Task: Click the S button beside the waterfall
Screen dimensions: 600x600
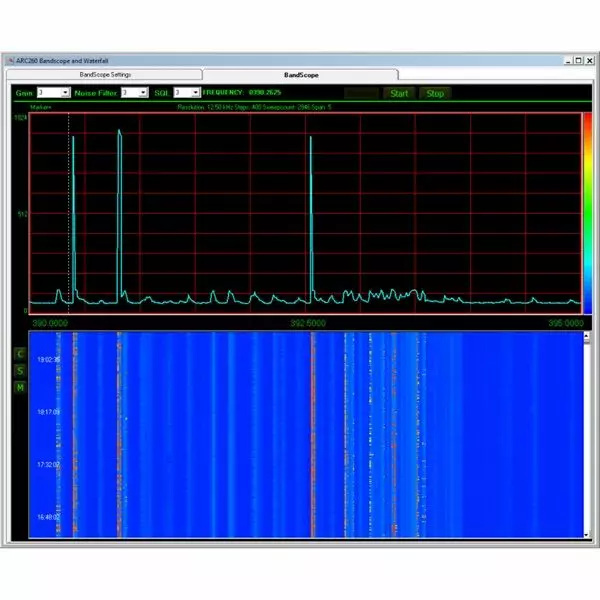Action: (x=18, y=370)
